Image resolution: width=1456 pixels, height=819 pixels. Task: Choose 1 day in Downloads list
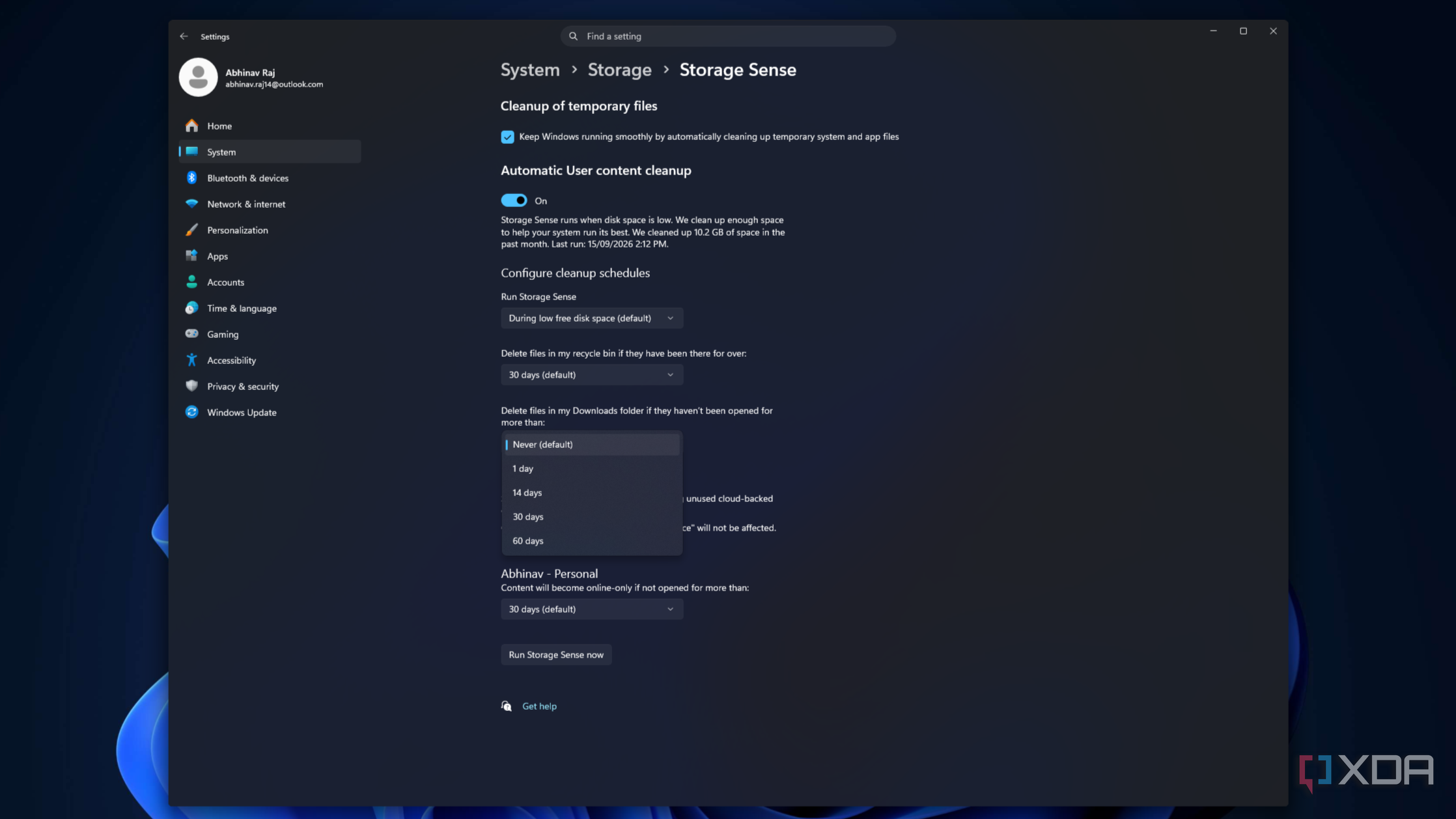[592, 469]
